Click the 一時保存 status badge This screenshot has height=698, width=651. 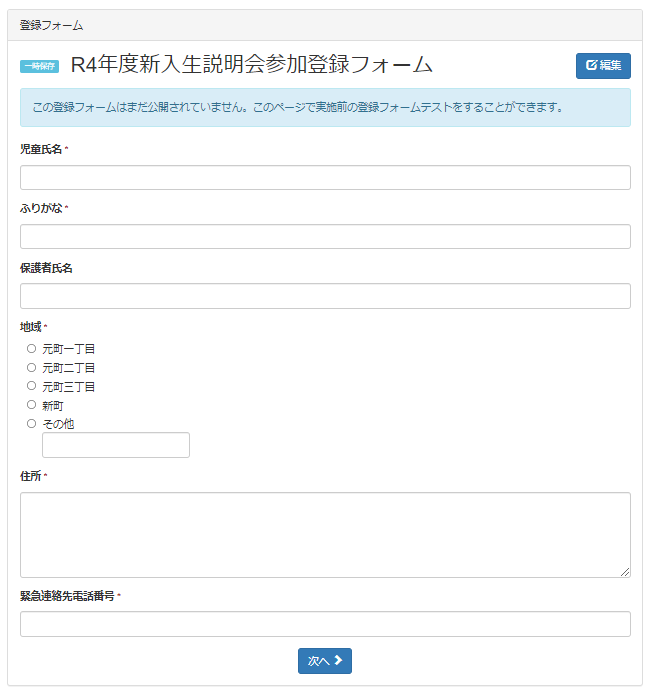pos(40,66)
